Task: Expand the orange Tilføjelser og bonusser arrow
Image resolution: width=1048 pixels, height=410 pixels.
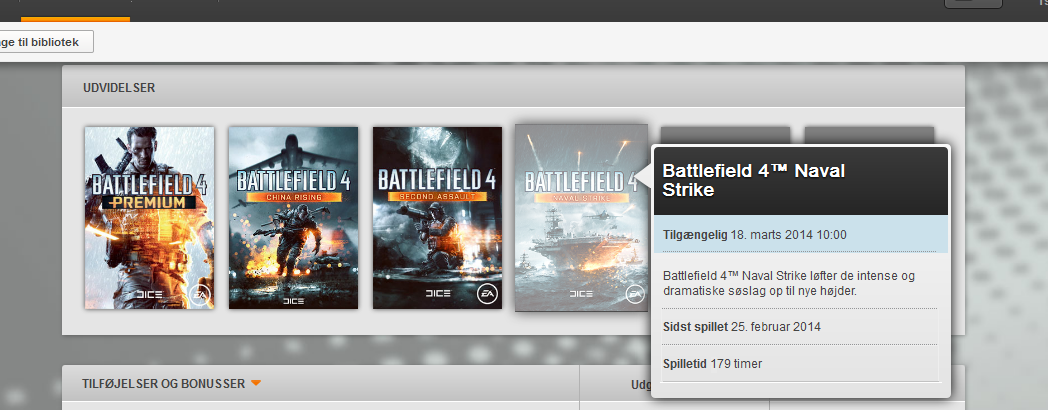Action: point(256,383)
